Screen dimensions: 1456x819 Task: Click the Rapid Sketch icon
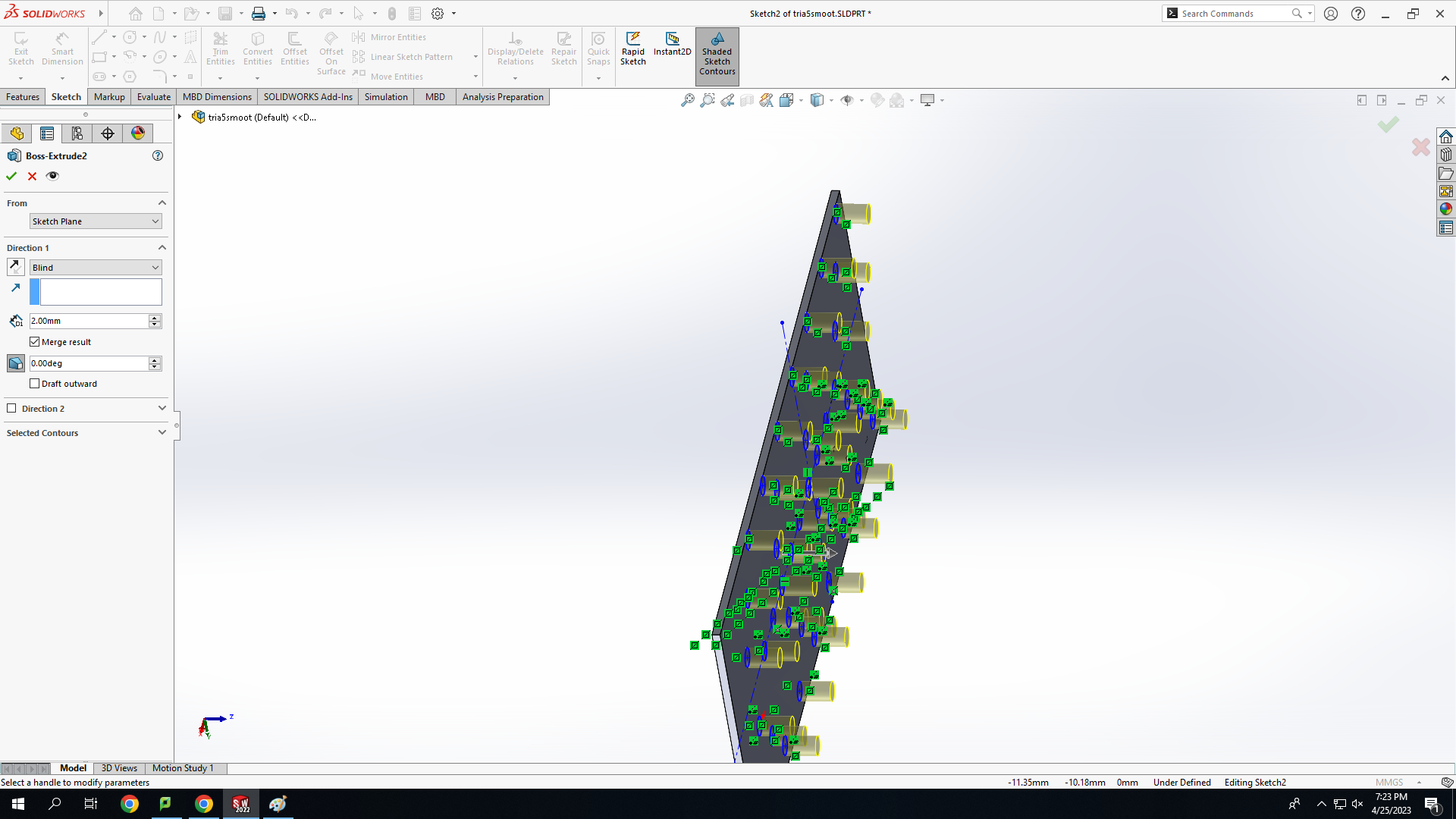click(632, 39)
